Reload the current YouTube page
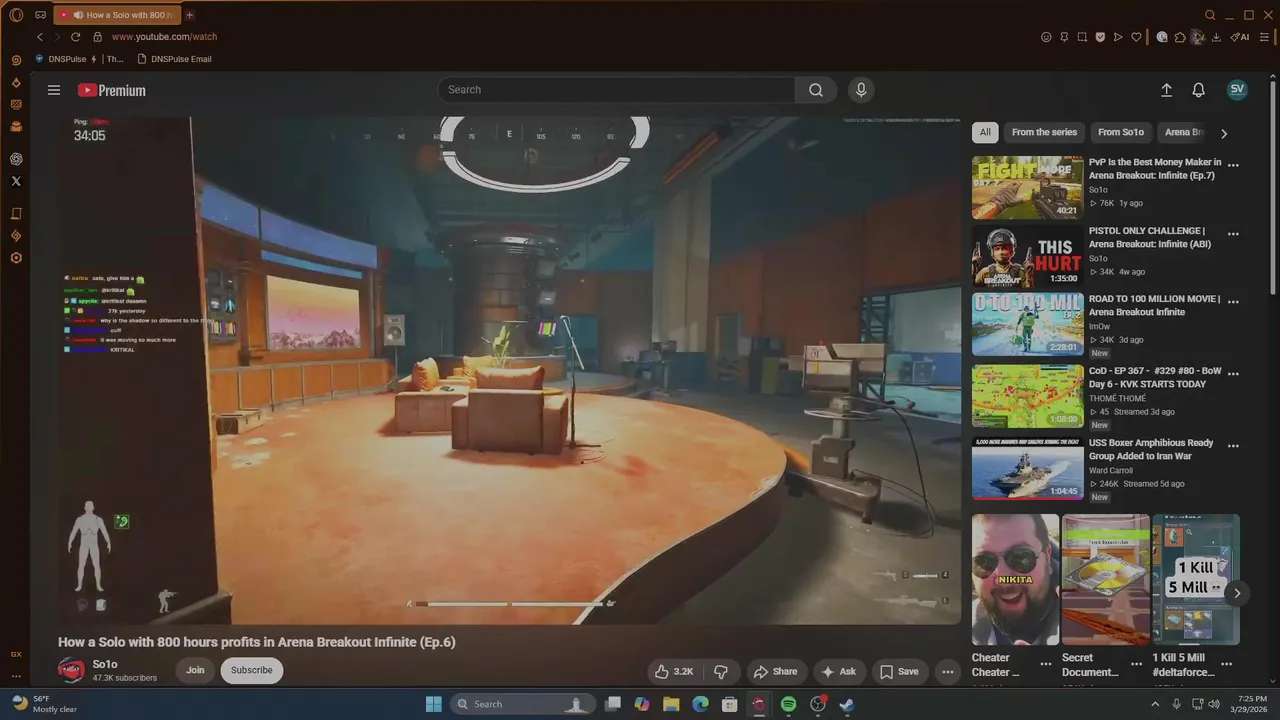1280x720 pixels. click(x=75, y=37)
